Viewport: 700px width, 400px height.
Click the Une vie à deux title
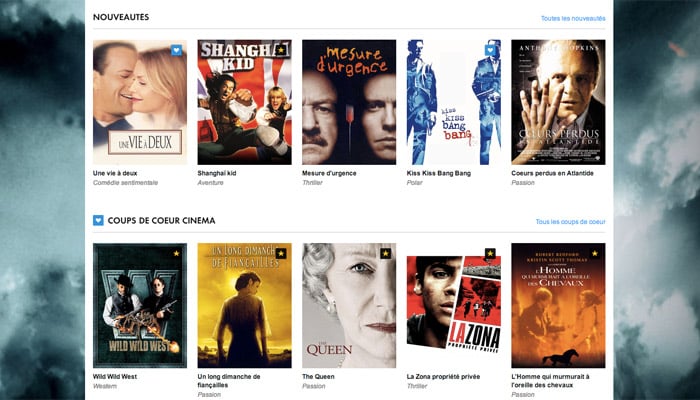[x=115, y=173]
